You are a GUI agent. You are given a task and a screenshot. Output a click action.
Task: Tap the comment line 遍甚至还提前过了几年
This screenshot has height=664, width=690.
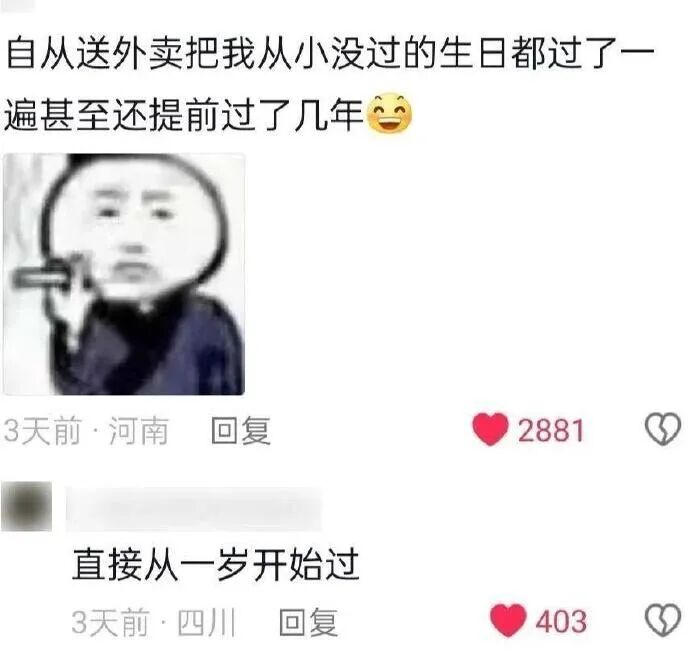pyautogui.click(x=183, y=114)
